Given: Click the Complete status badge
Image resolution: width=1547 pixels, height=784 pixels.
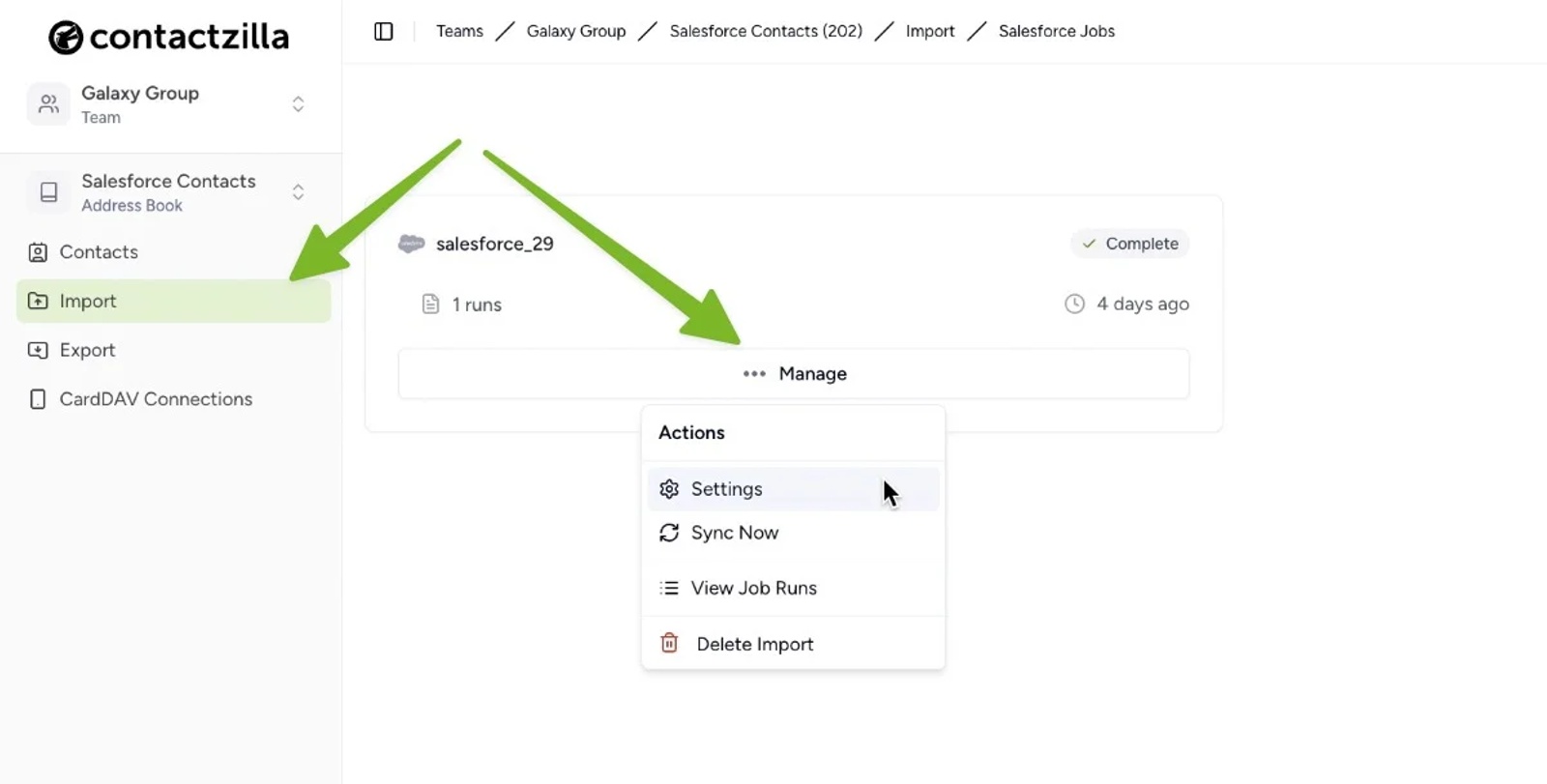Looking at the screenshot, I should pos(1129,244).
